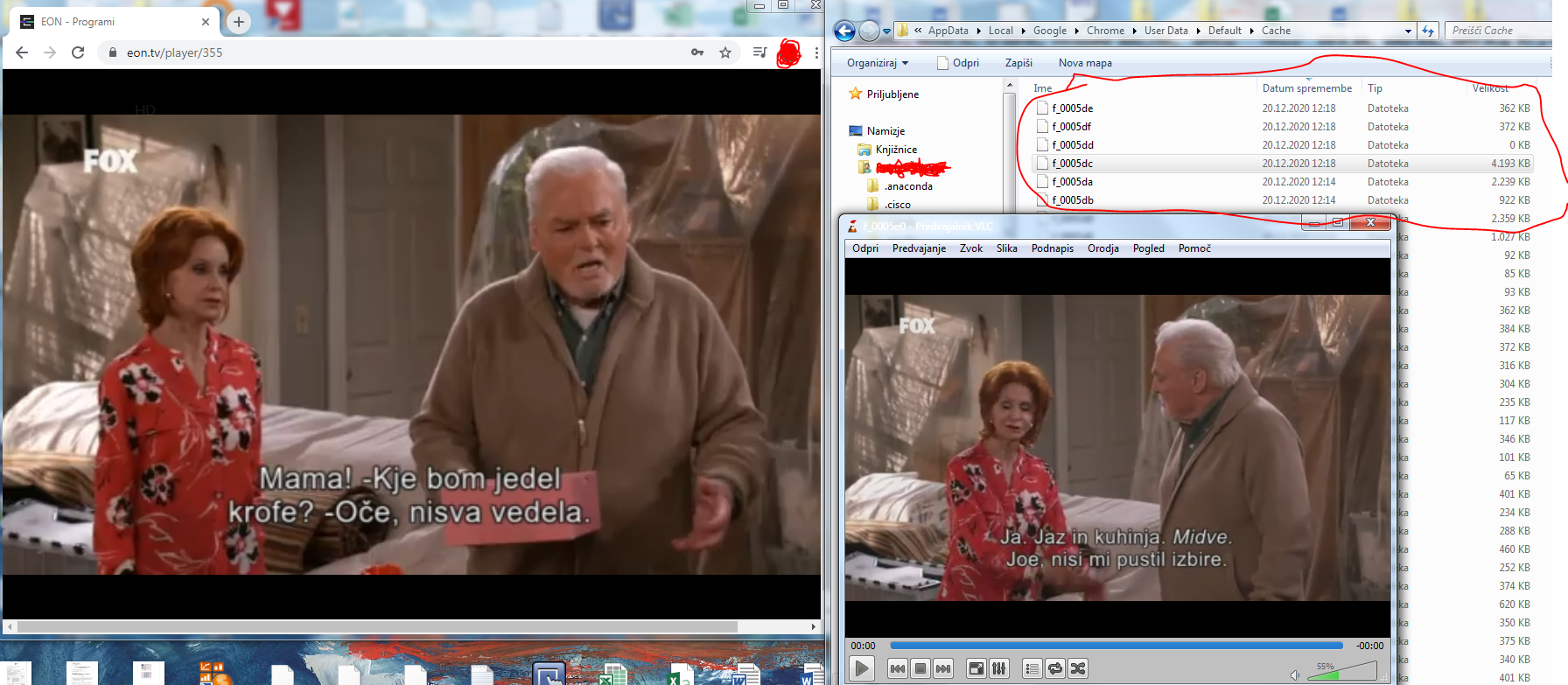1568x685 pixels.
Task: Open VLC Pomoč menu
Action: [1194, 248]
